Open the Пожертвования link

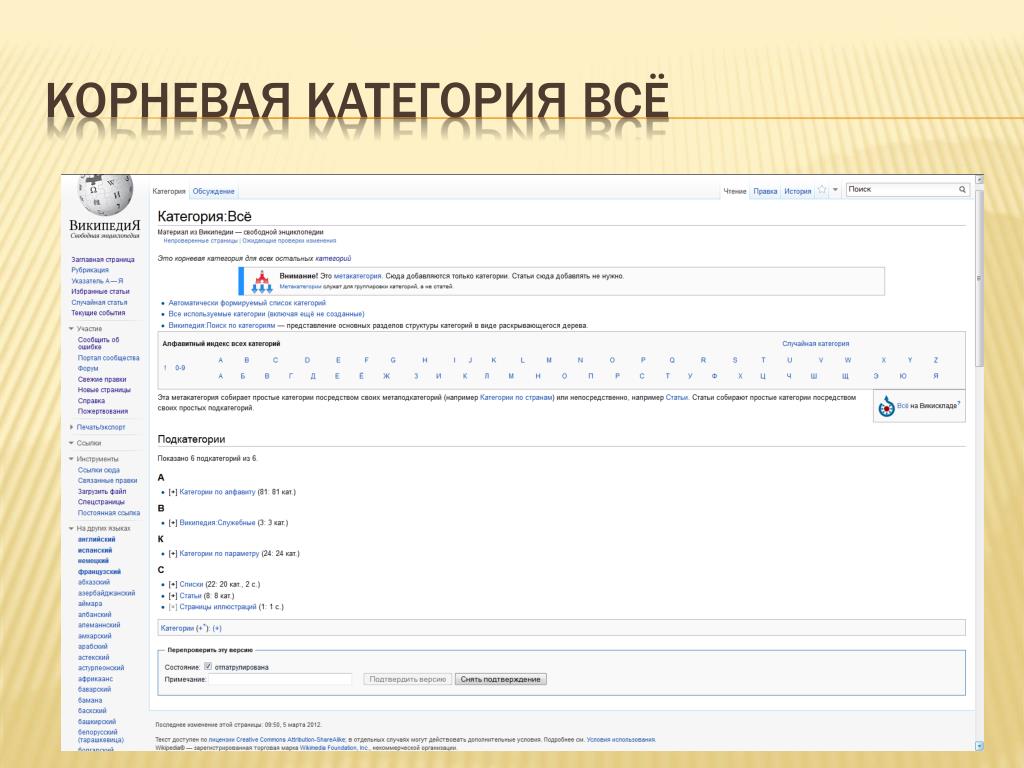click(103, 411)
